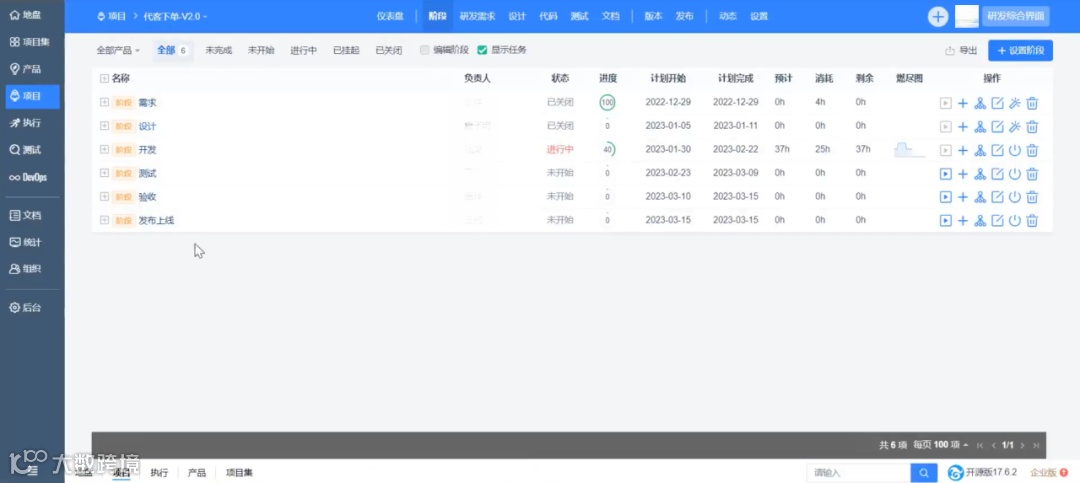Screen dimensions: 1080x483
Task: Close the 发布上线 stage with the power icon
Action: [x=1015, y=220]
